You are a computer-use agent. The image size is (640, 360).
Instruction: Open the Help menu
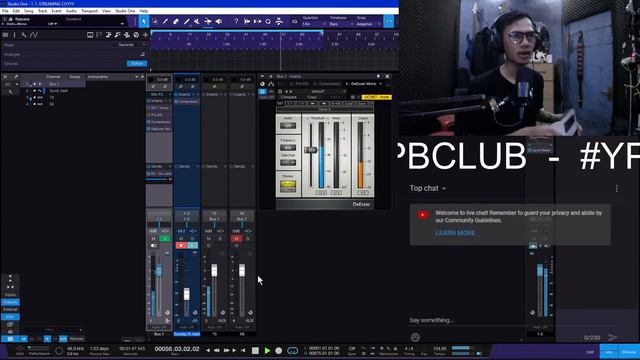[144, 11]
